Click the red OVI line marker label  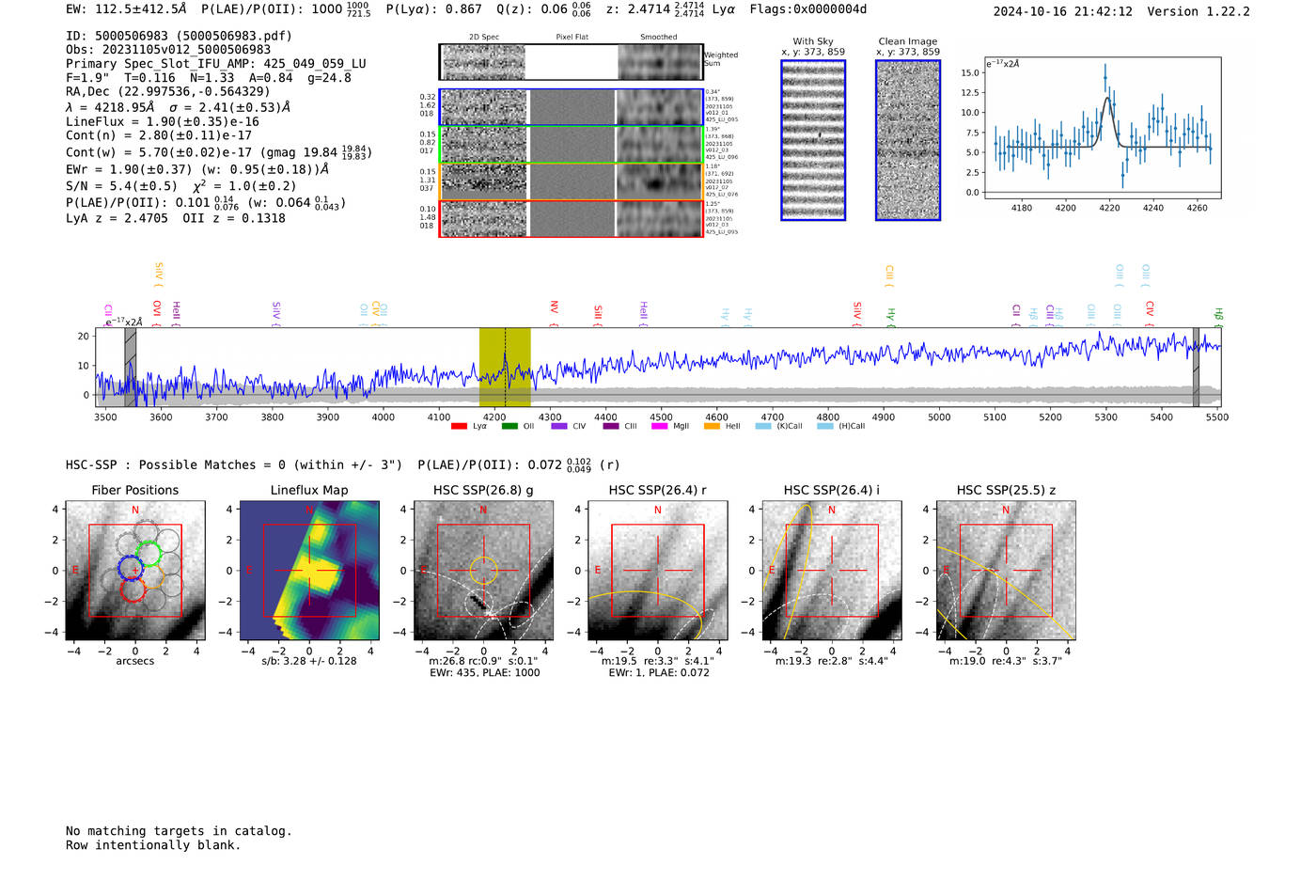coord(157,311)
